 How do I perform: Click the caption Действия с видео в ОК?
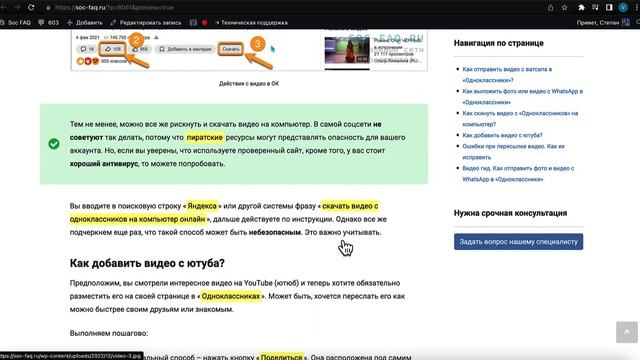[249, 84]
